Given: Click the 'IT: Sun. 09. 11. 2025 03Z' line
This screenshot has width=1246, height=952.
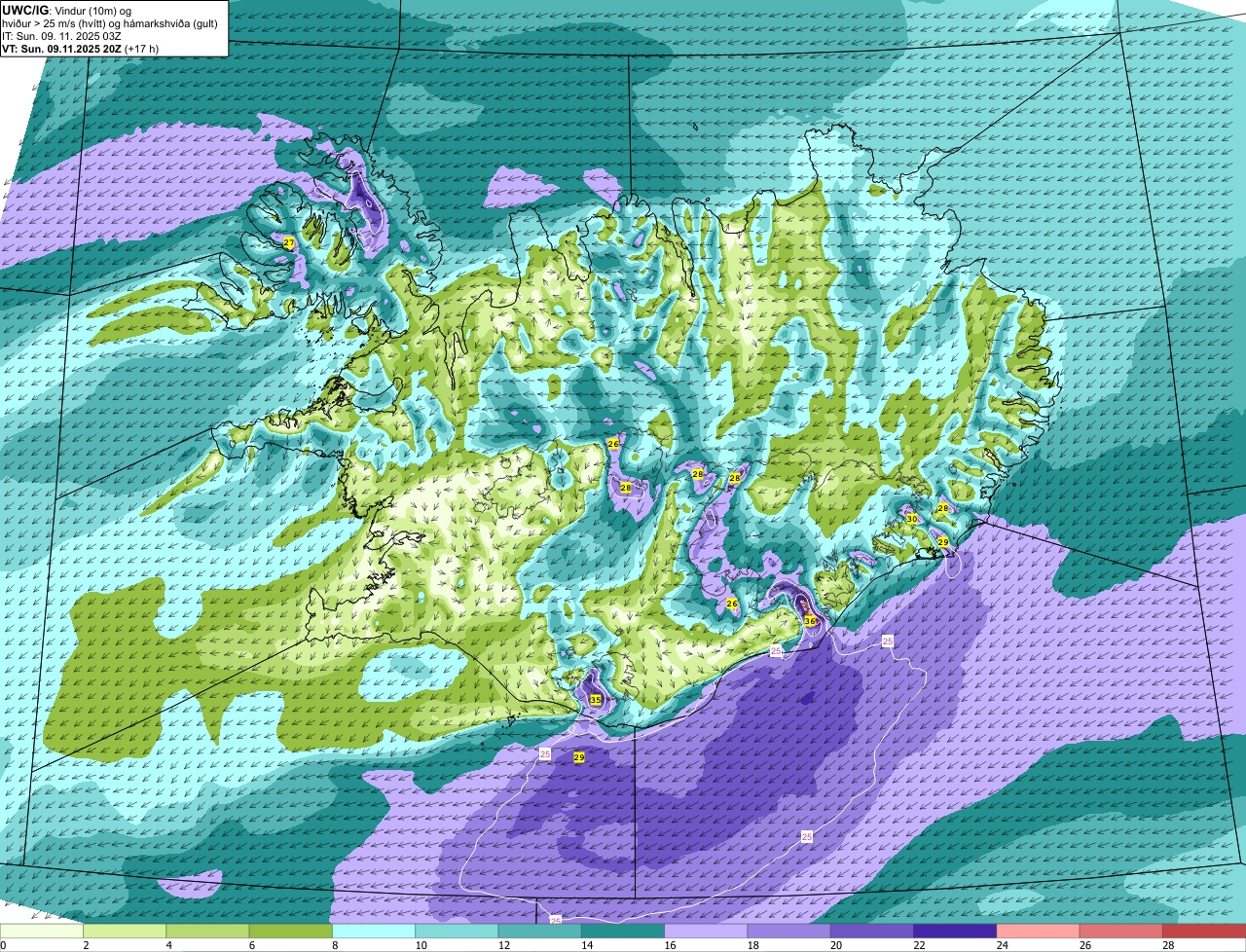Looking at the screenshot, I should click(62, 36).
